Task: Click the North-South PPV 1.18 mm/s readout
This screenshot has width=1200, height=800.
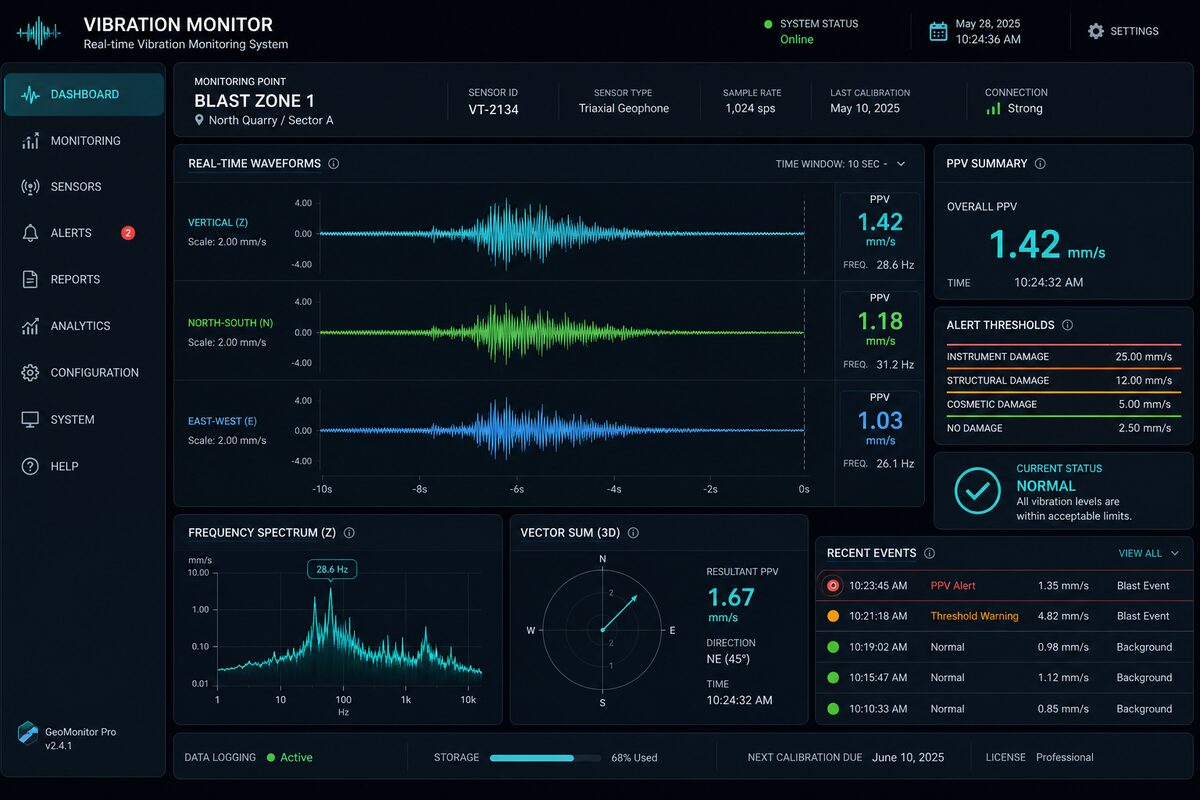Action: click(880, 327)
